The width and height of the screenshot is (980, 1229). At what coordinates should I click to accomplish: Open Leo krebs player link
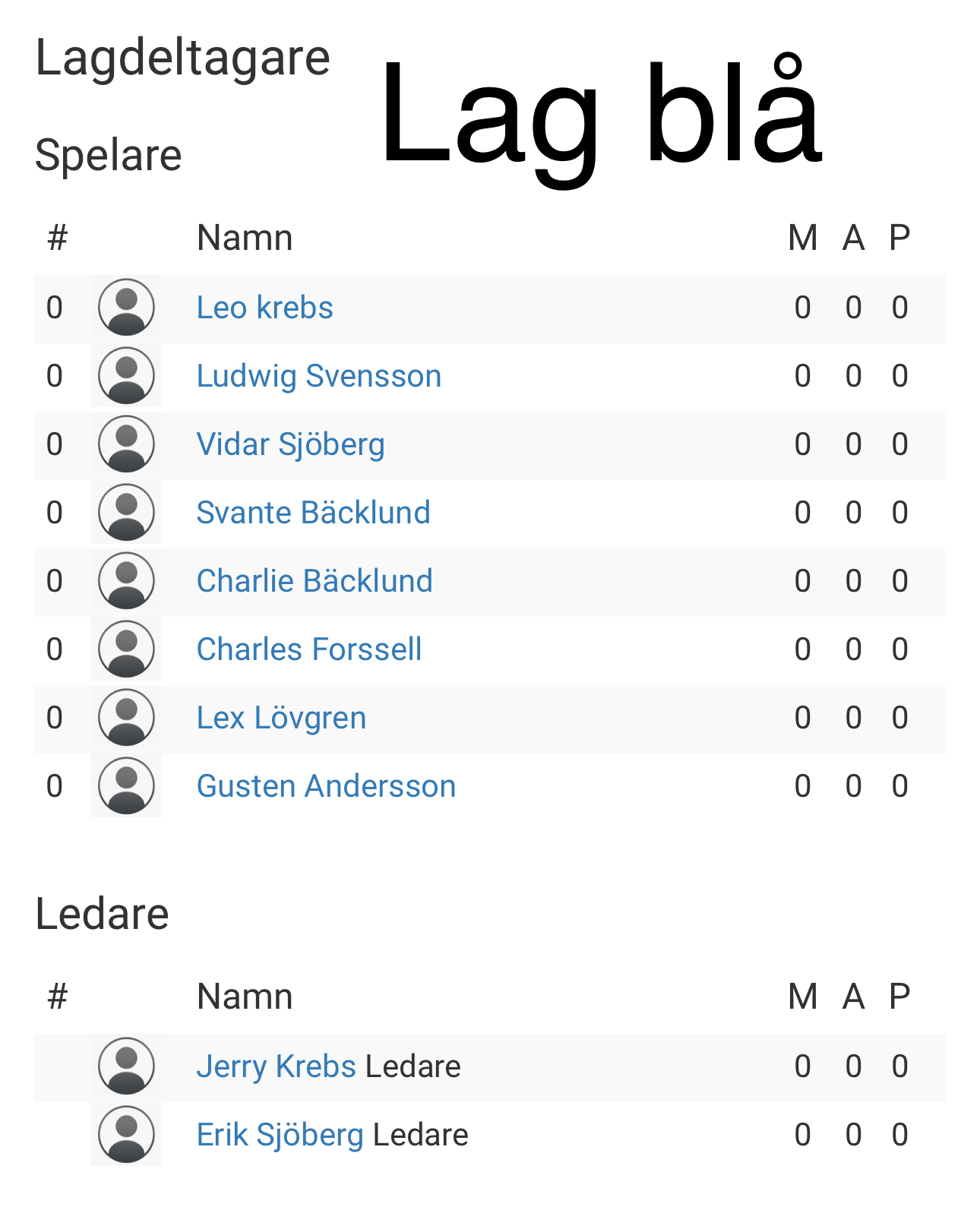[x=264, y=308]
